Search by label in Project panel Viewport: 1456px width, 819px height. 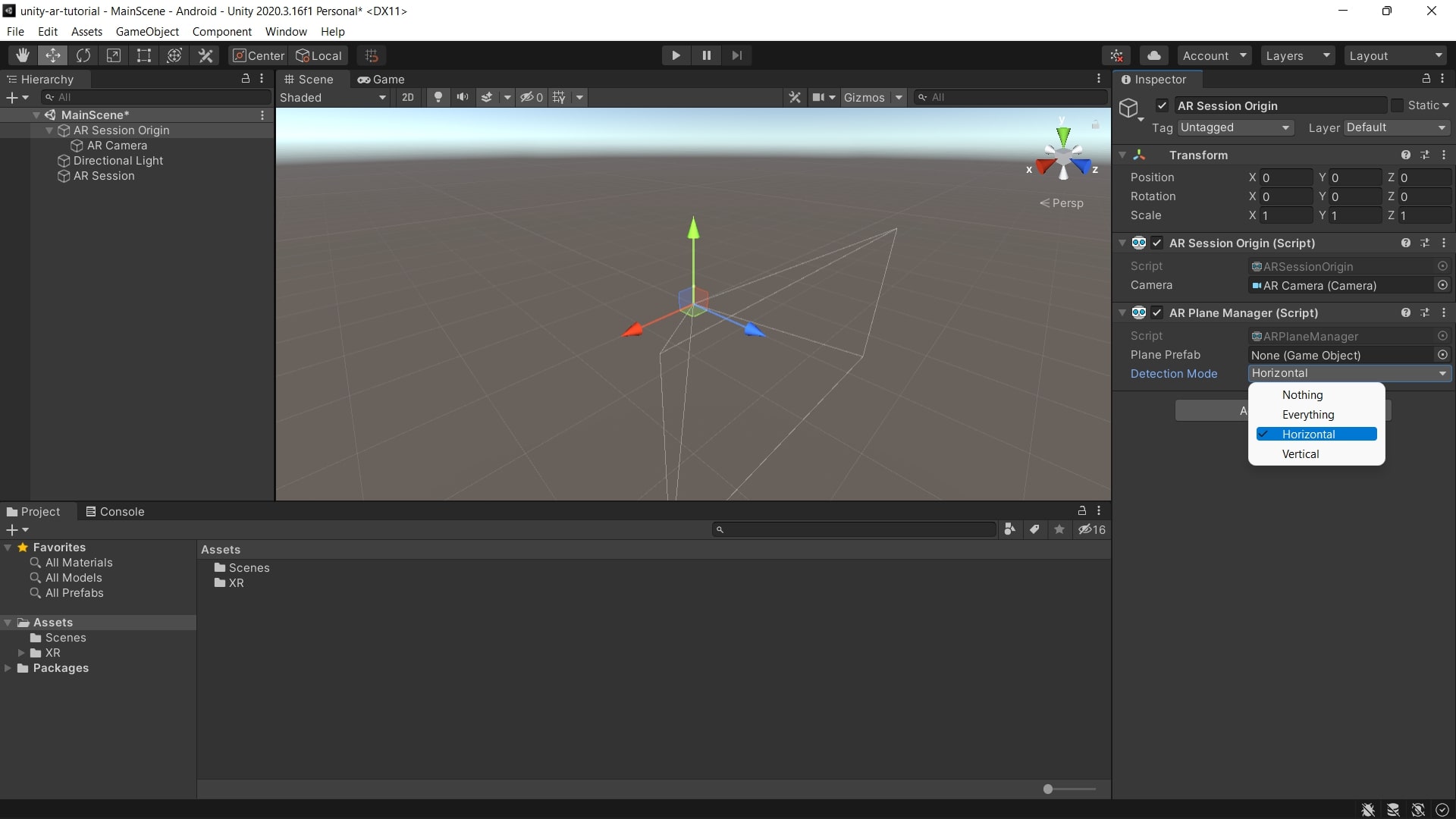(1034, 529)
